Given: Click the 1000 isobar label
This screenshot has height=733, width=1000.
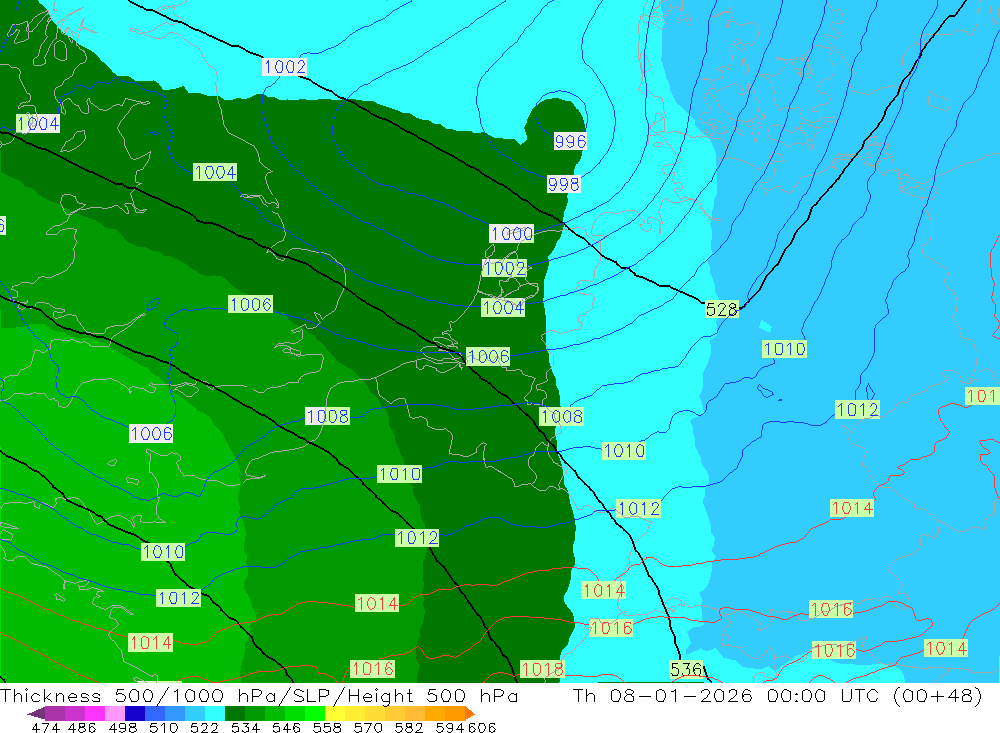Looking at the screenshot, I should pos(511,233).
